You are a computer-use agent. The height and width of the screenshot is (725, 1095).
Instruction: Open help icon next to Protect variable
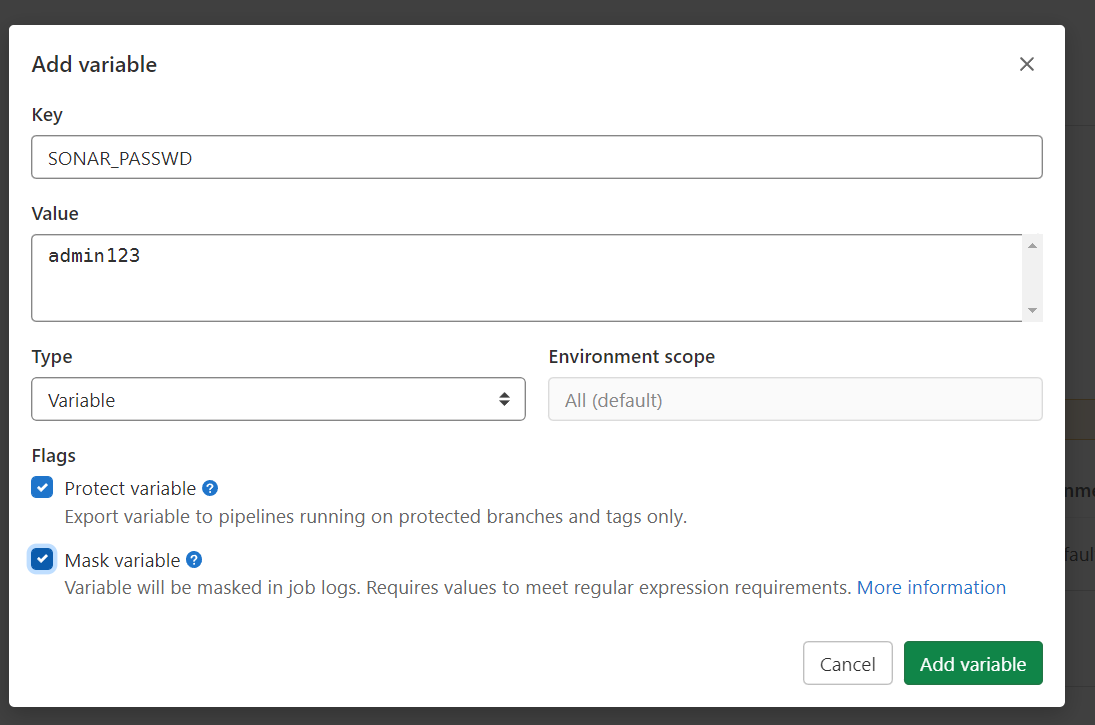210,488
